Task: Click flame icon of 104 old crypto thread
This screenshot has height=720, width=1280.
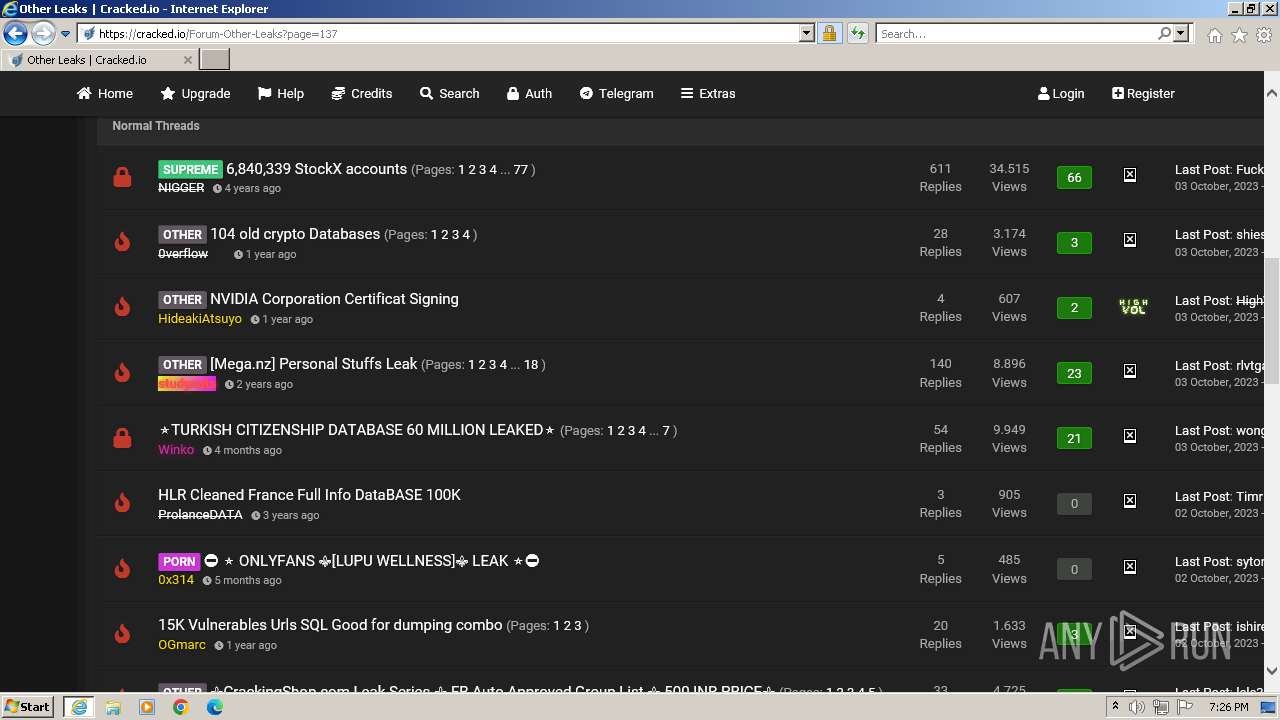Action: [122, 242]
